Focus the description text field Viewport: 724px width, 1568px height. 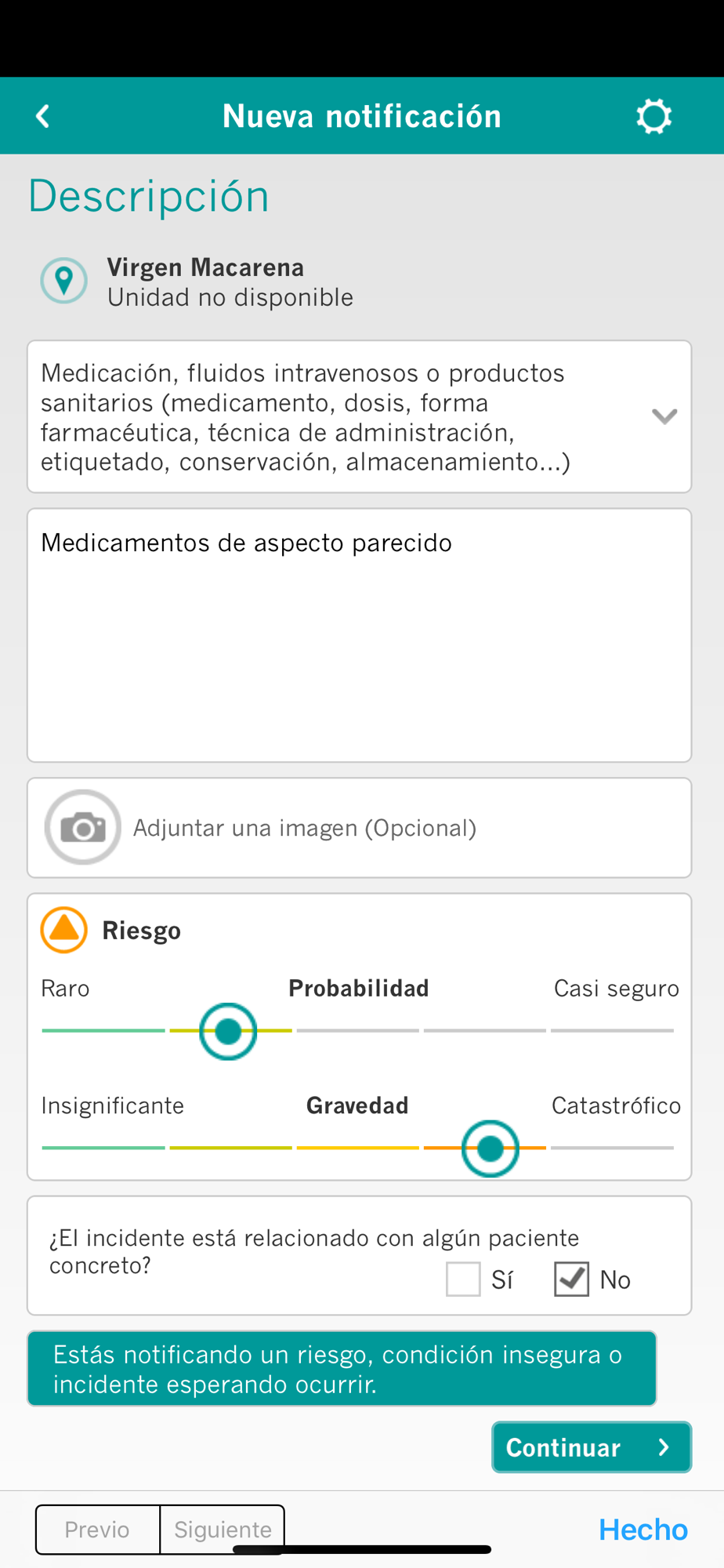pos(360,635)
